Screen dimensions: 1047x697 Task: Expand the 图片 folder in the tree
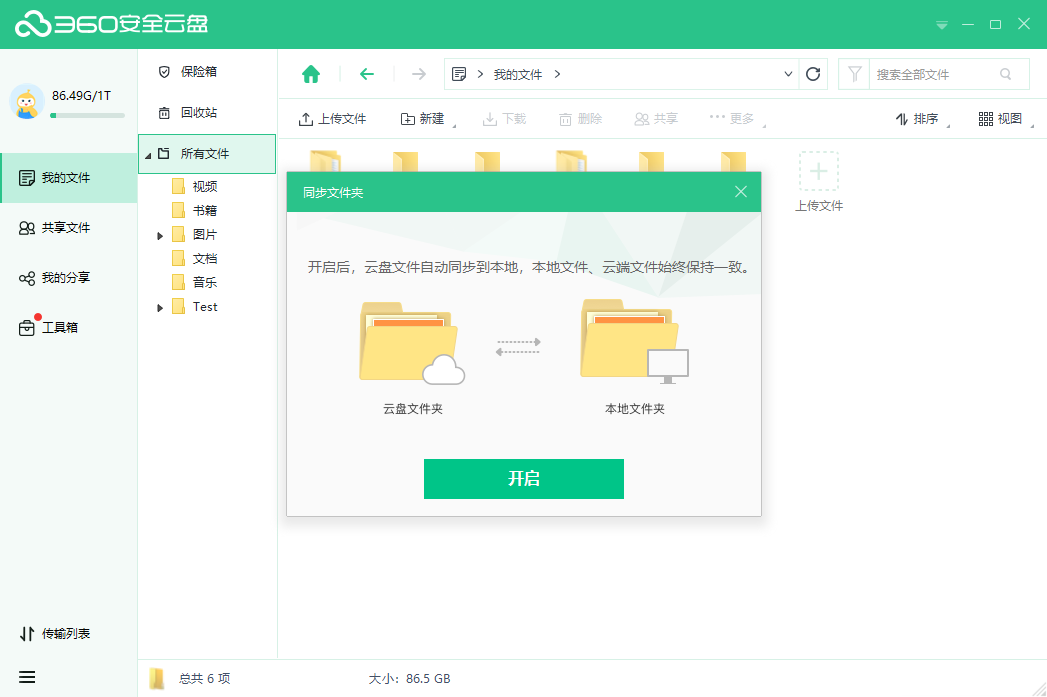(160, 234)
